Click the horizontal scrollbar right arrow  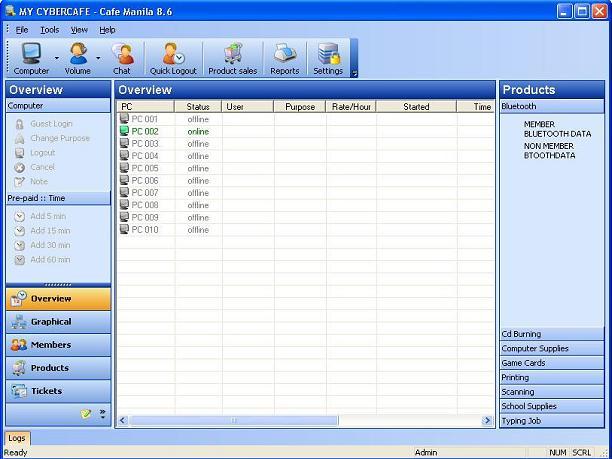(487, 420)
